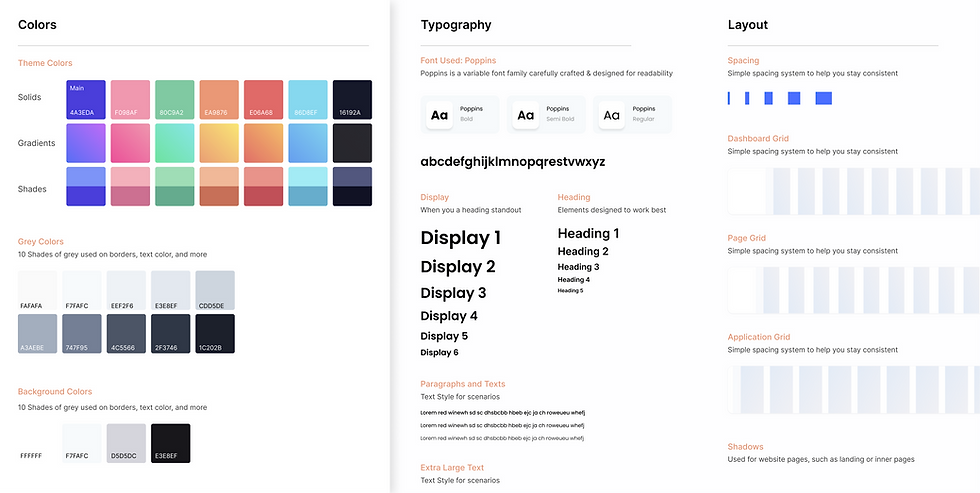Click the Spacing subsection heading

pyautogui.click(x=743, y=61)
